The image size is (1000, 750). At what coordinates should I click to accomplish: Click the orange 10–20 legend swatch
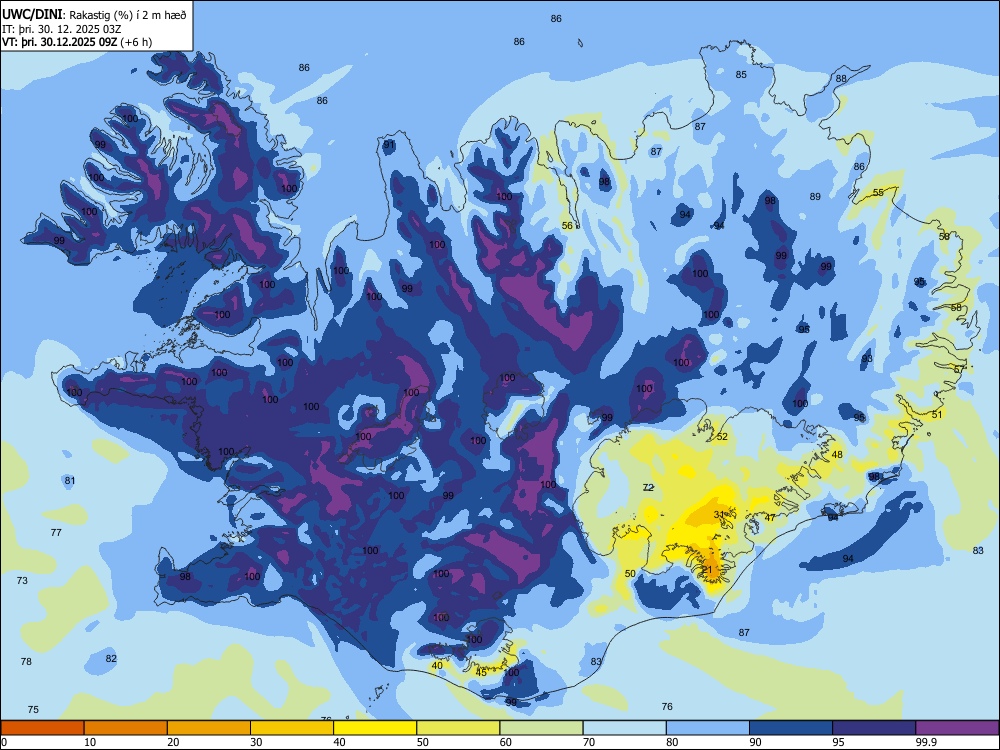tap(126, 728)
